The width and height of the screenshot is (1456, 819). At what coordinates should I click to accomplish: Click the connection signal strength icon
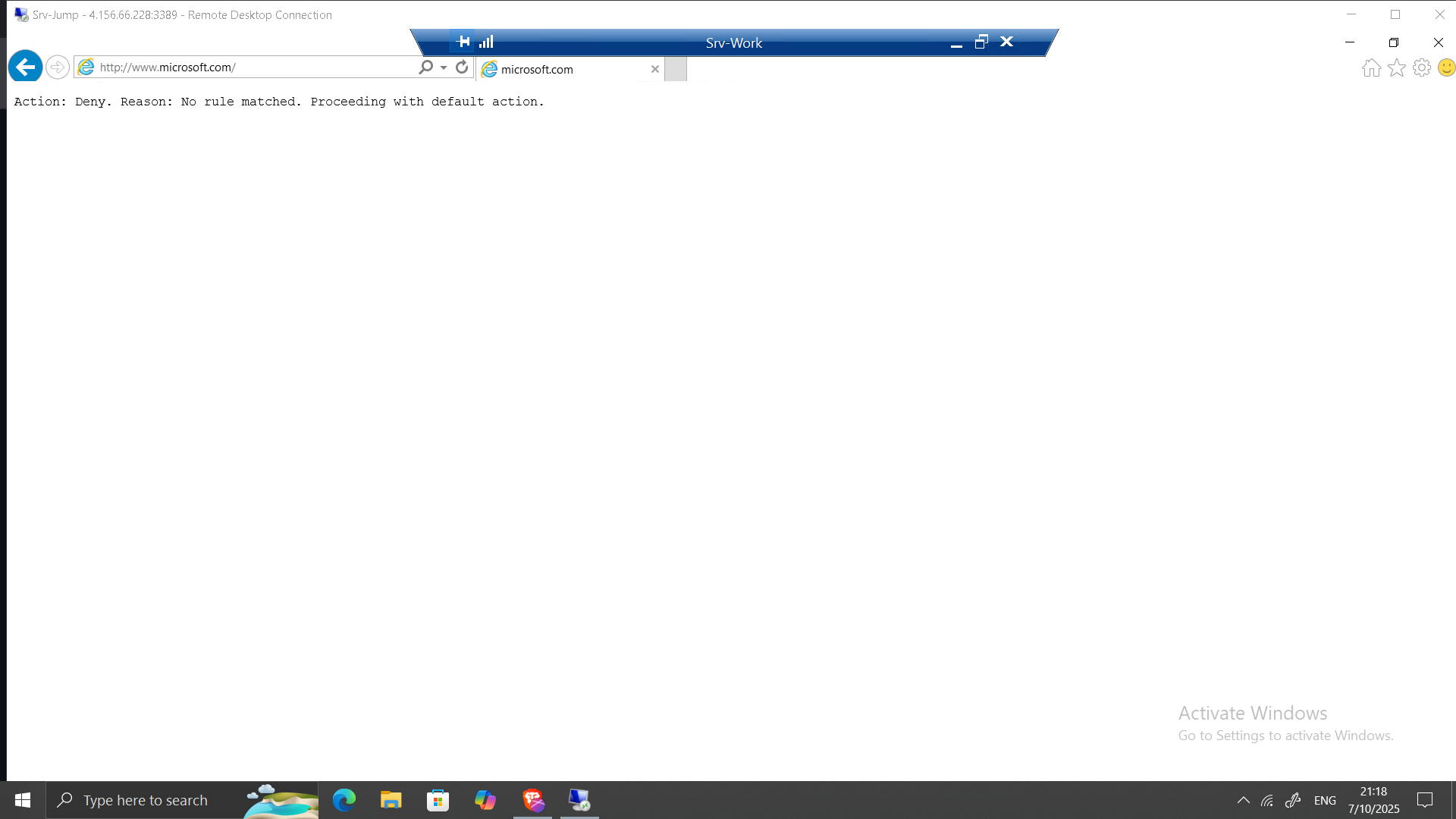pos(486,42)
